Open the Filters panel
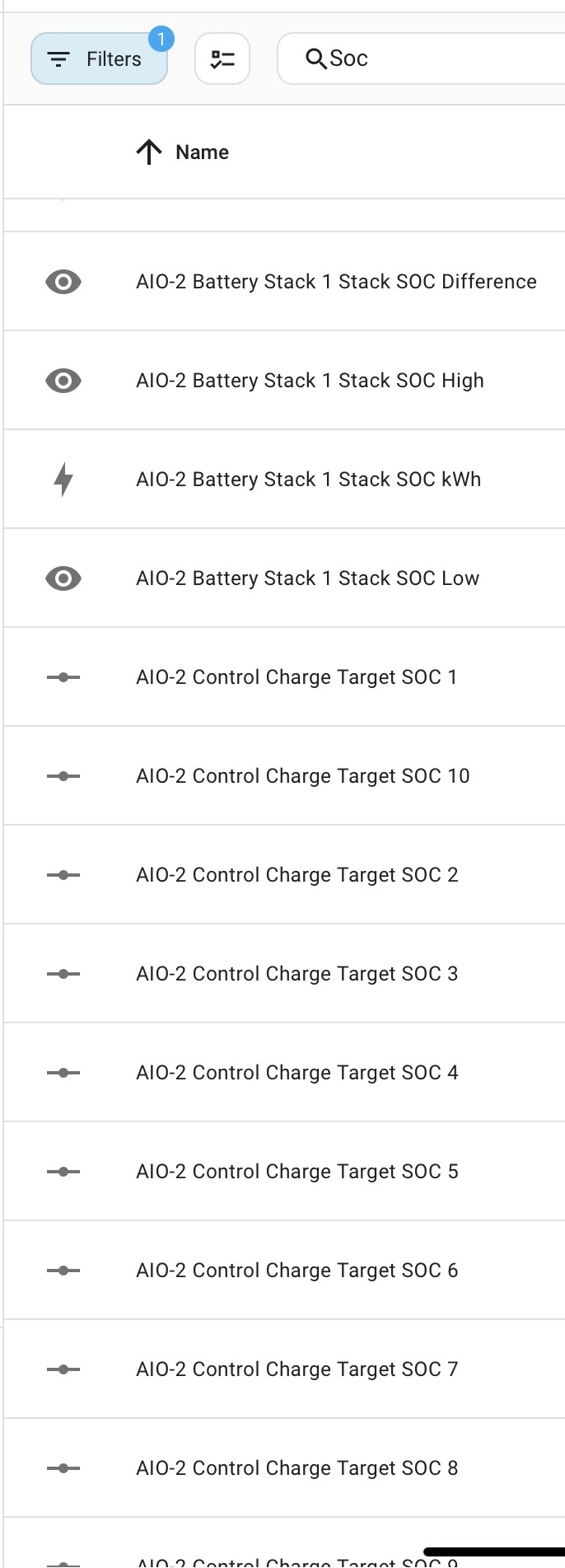Viewport: 565px width, 1568px height. pos(99,59)
